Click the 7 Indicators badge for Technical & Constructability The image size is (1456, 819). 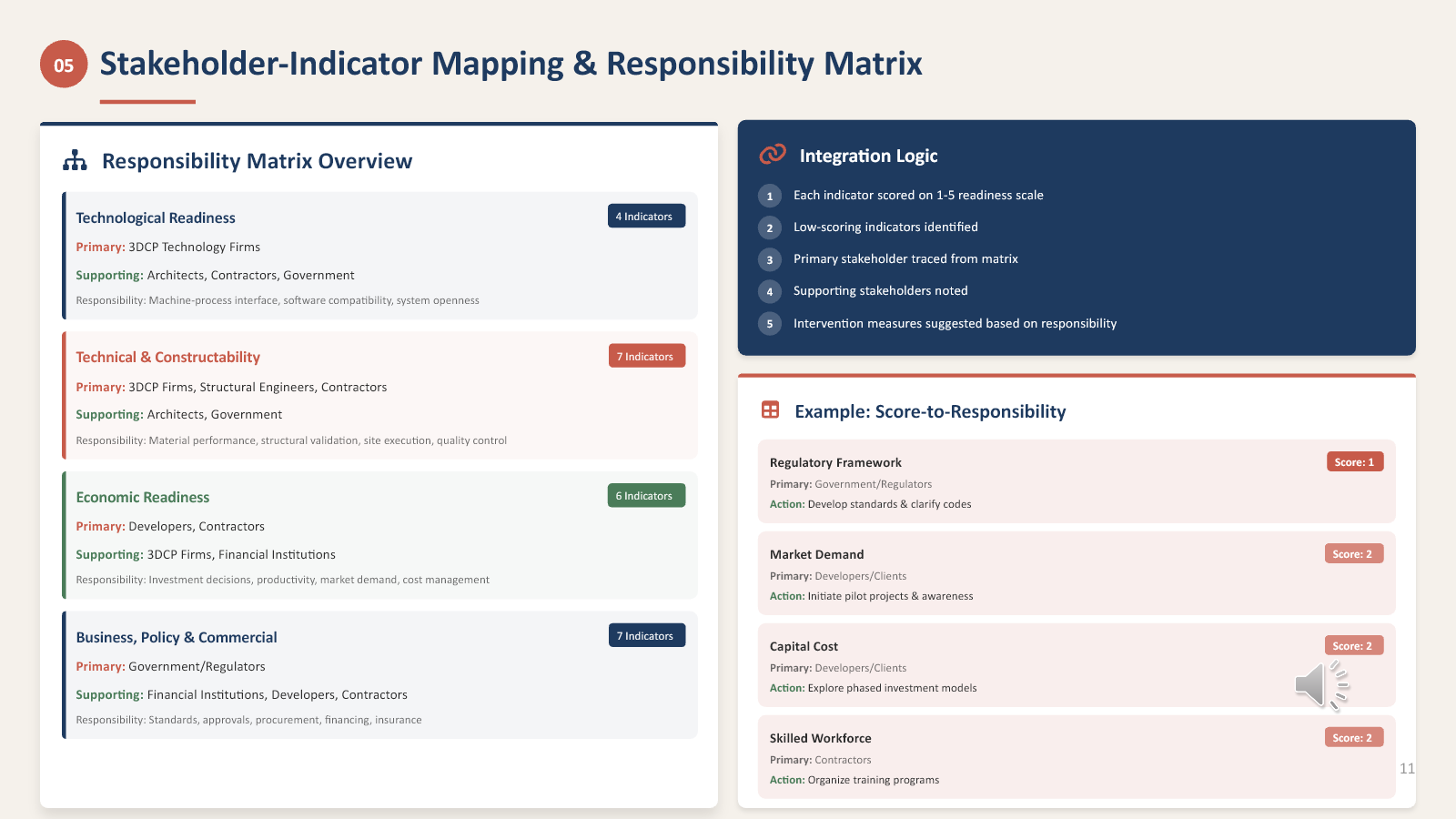click(647, 356)
